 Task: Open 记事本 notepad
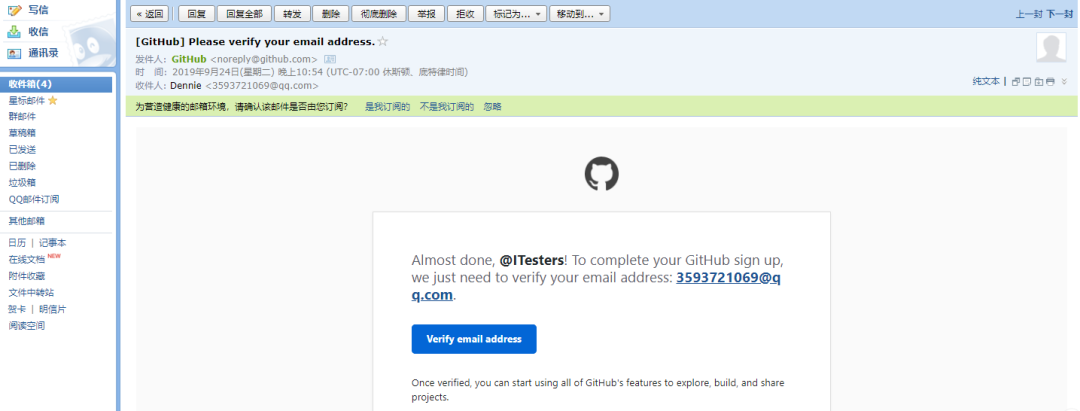pyautogui.click(x=52, y=243)
